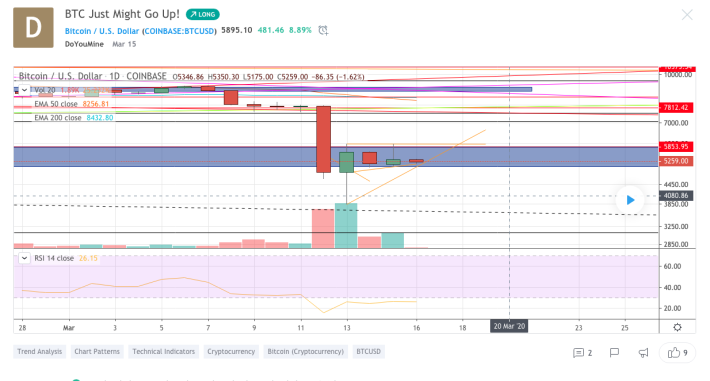Open the Bitcoin / U.S. Dollar link

[x=101, y=31]
